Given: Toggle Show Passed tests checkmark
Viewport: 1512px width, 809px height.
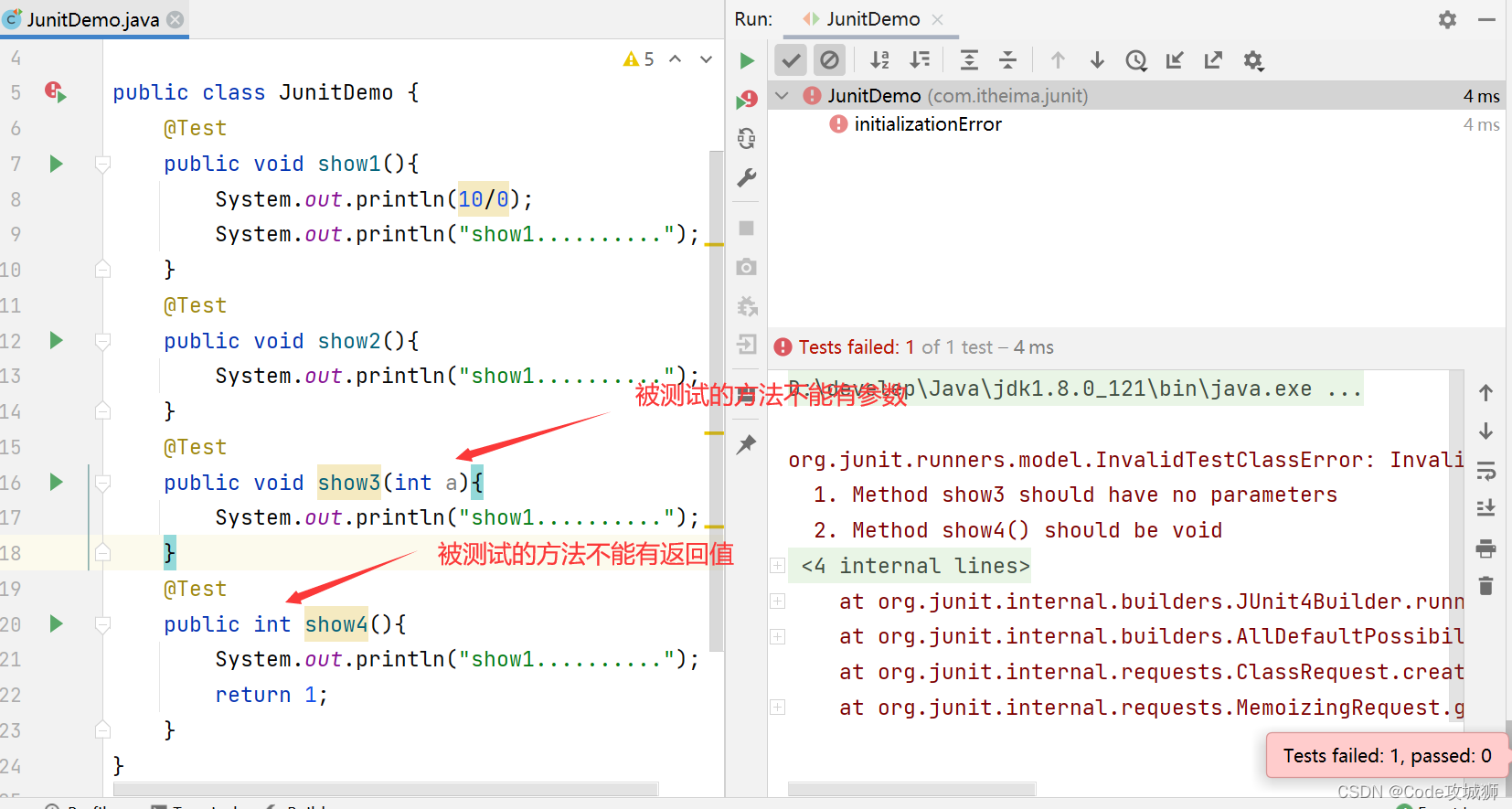Looking at the screenshot, I should pyautogui.click(x=791, y=60).
